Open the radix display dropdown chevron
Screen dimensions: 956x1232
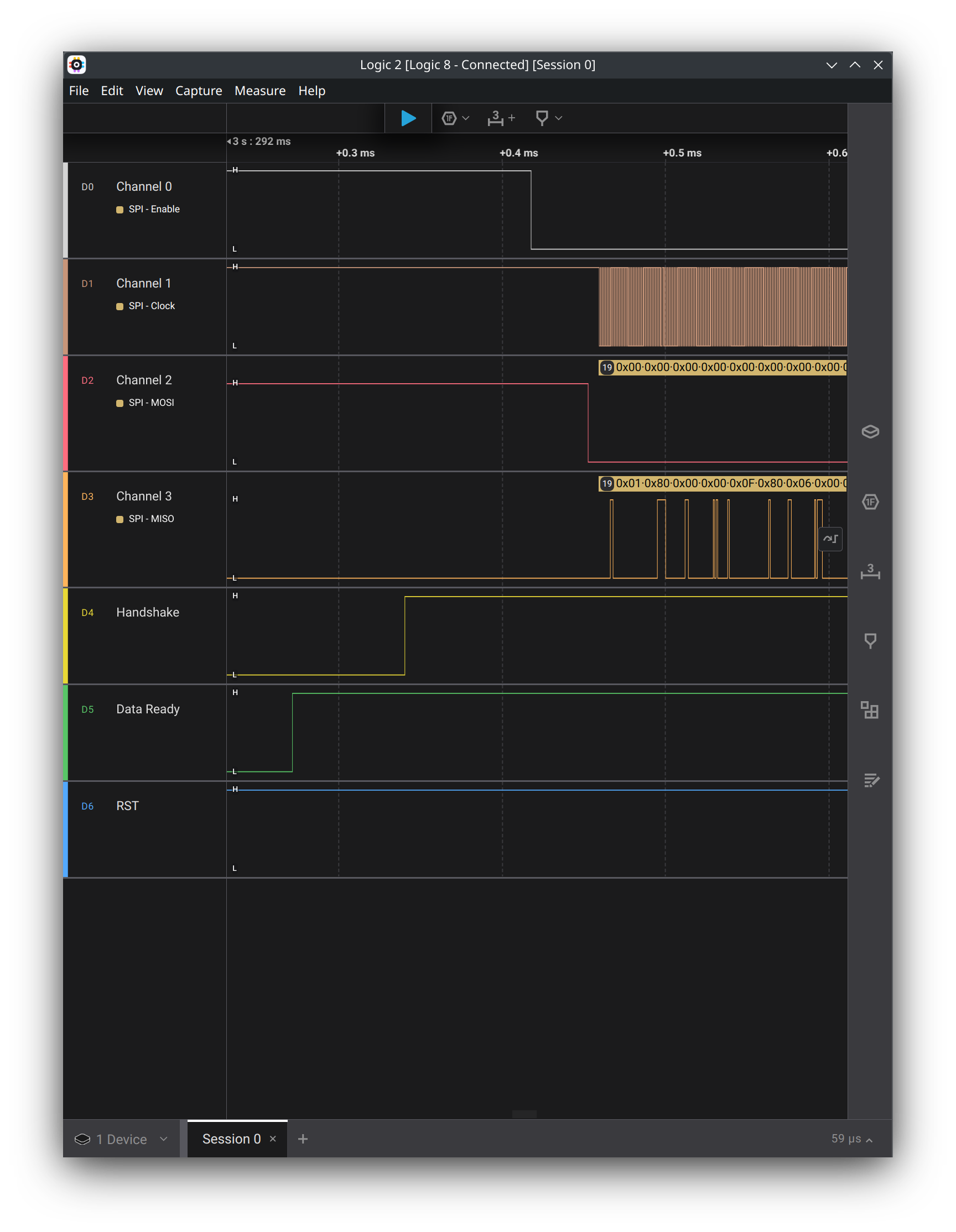coord(465,118)
